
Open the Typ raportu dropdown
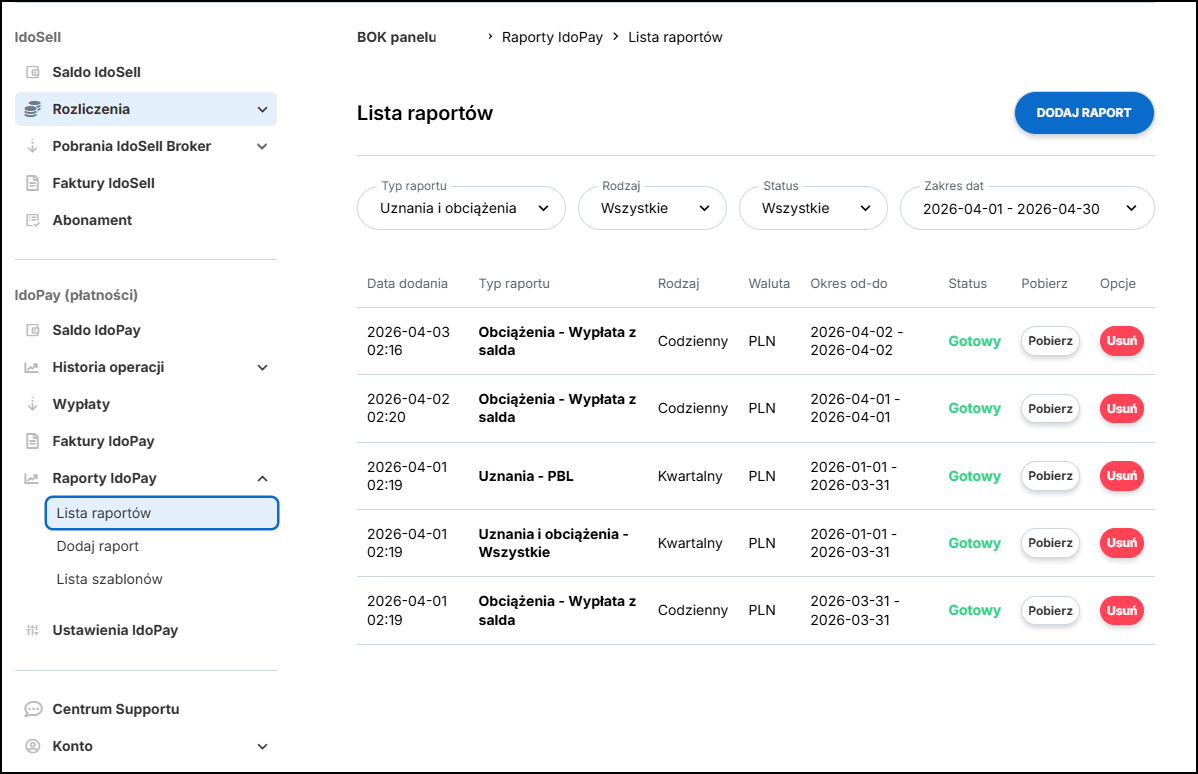click(460, 208)
